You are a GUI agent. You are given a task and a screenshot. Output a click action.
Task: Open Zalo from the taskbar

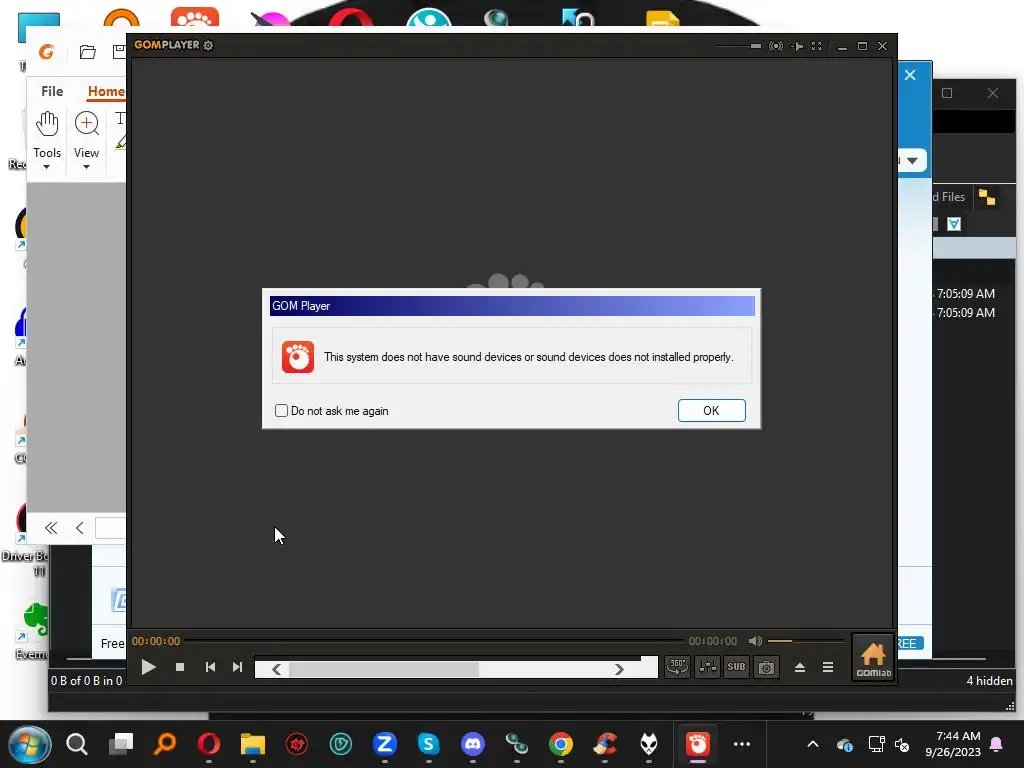tap(385, 744)
